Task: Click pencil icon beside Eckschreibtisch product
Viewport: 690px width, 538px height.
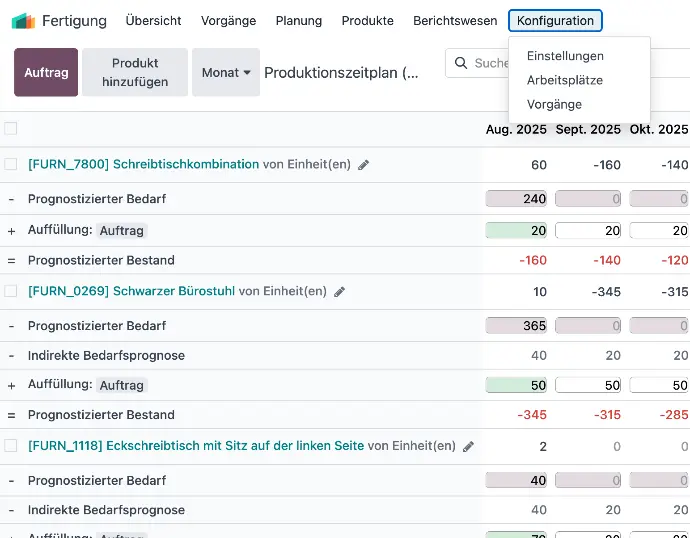Action: point(469,446)
